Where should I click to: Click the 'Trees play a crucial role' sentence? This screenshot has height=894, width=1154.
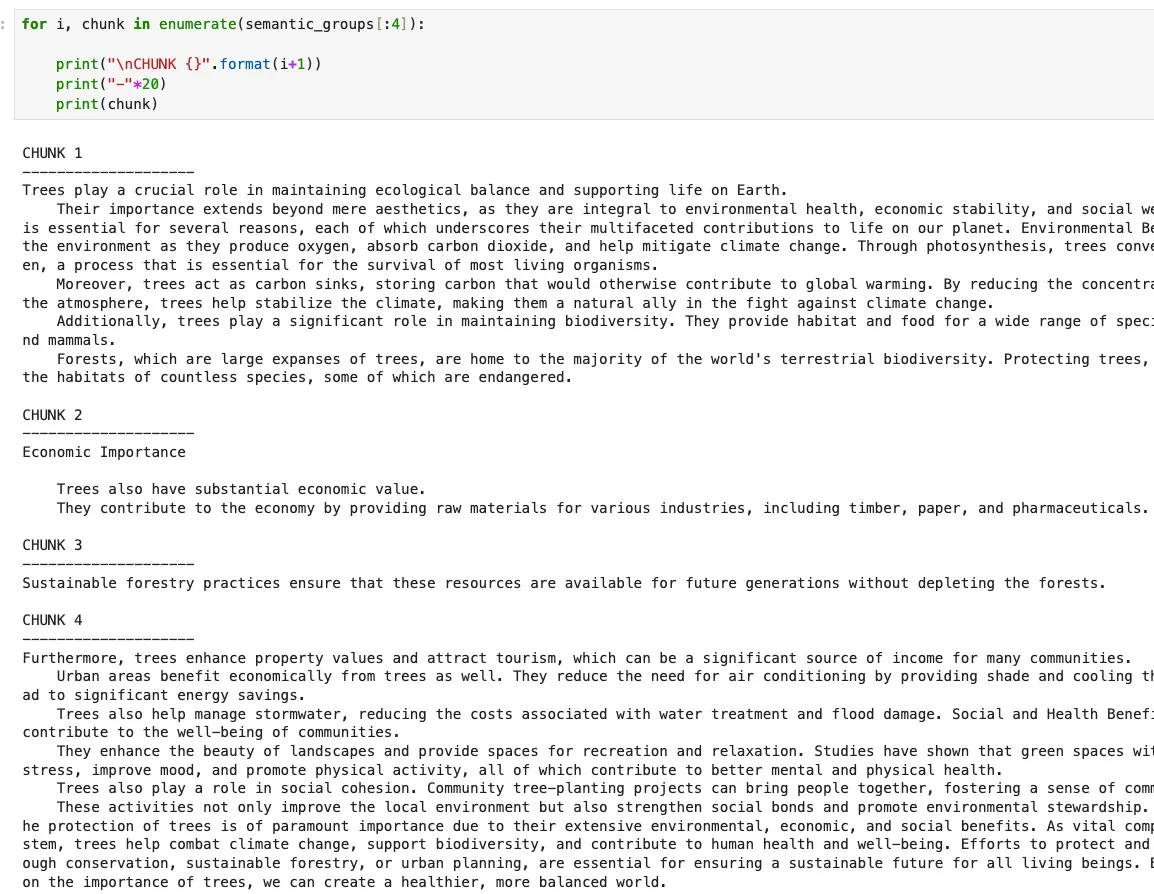coord(404,190)
